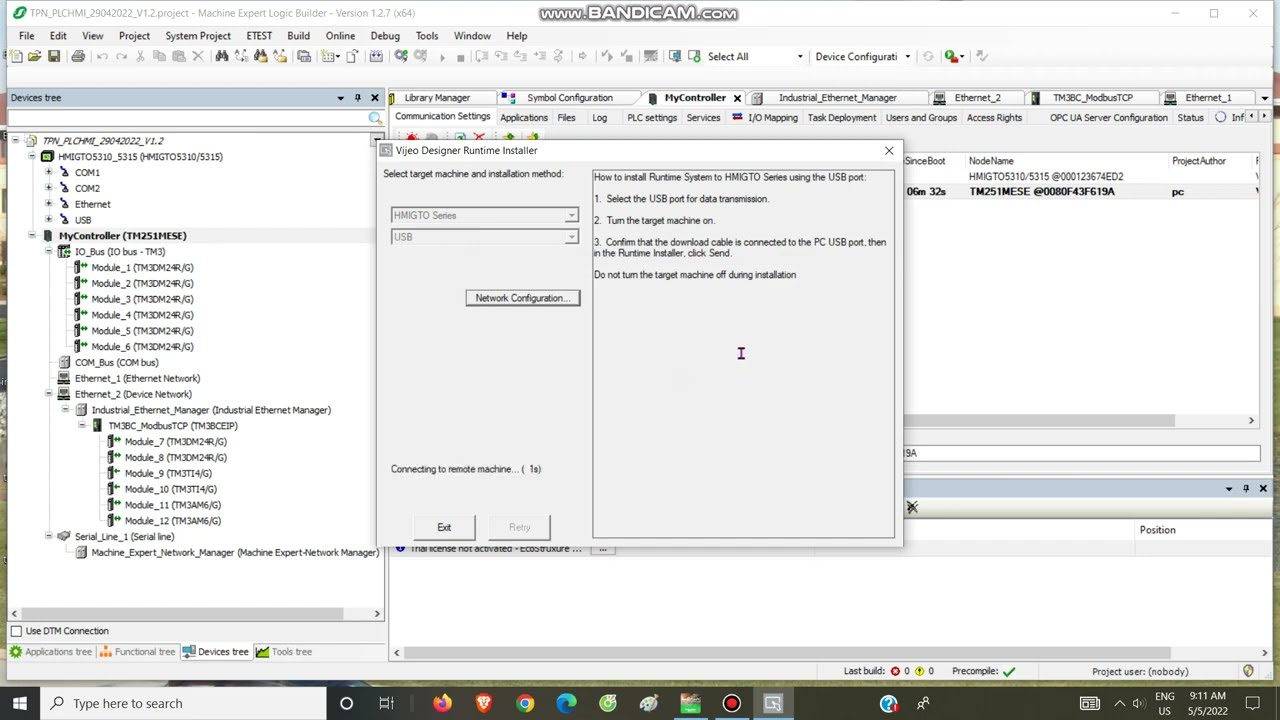Open the Project menu
The height and width of the screenshot is (720, 1280).
(134, 36)
